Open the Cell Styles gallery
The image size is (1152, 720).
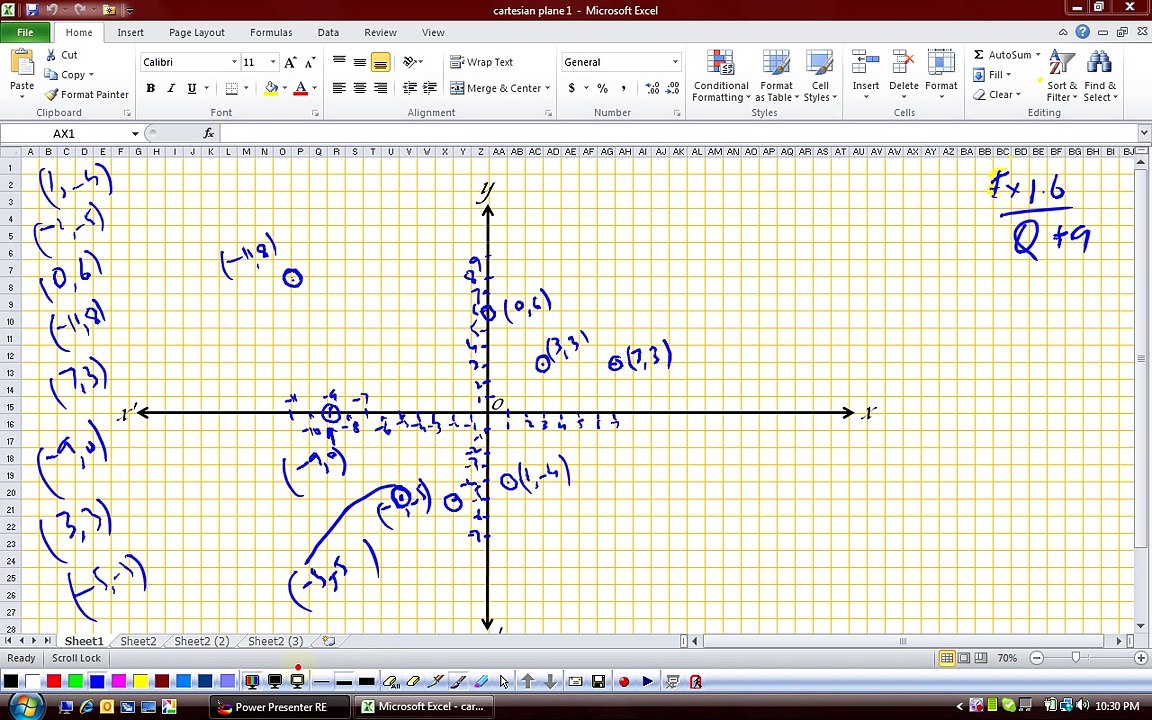820,76
